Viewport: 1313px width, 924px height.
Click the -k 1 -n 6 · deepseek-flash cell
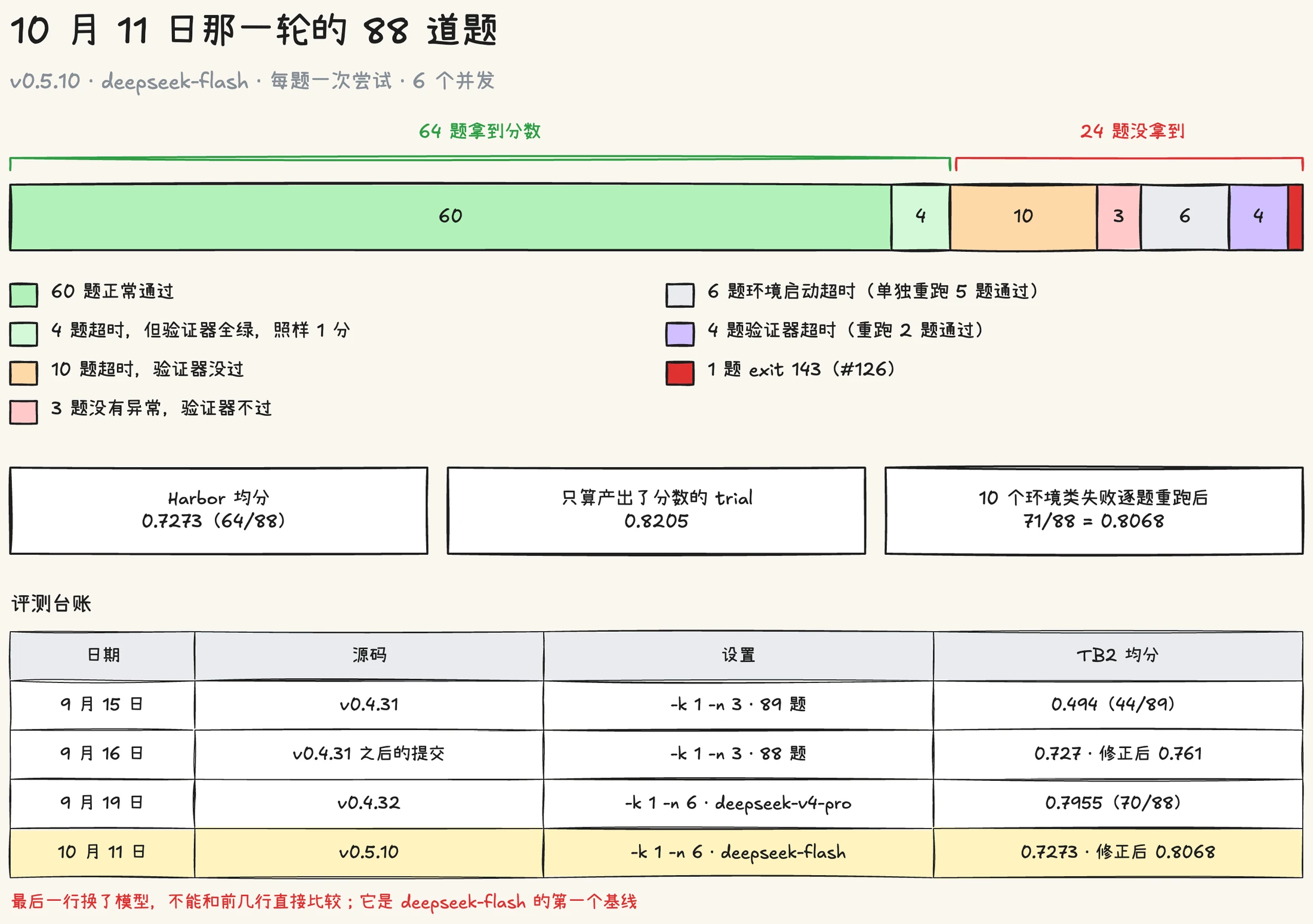pos(738,852)
